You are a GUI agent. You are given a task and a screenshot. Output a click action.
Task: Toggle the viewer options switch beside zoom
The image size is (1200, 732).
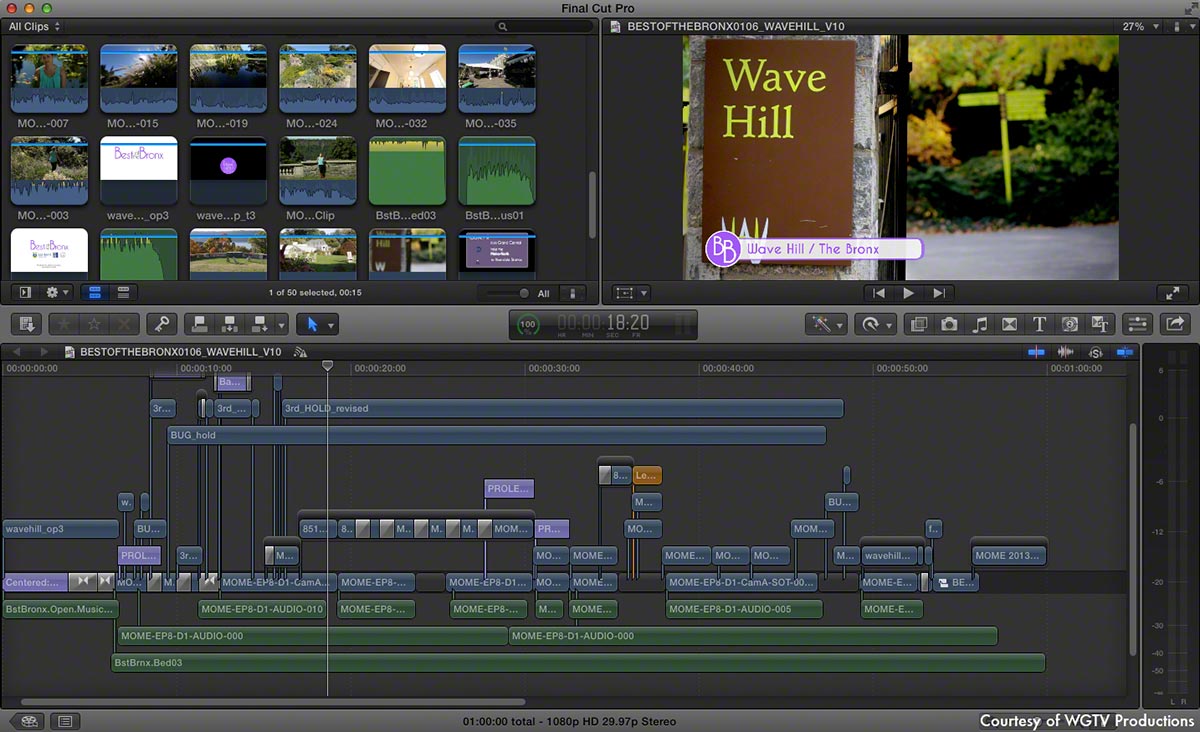(x=1180, y=26)
